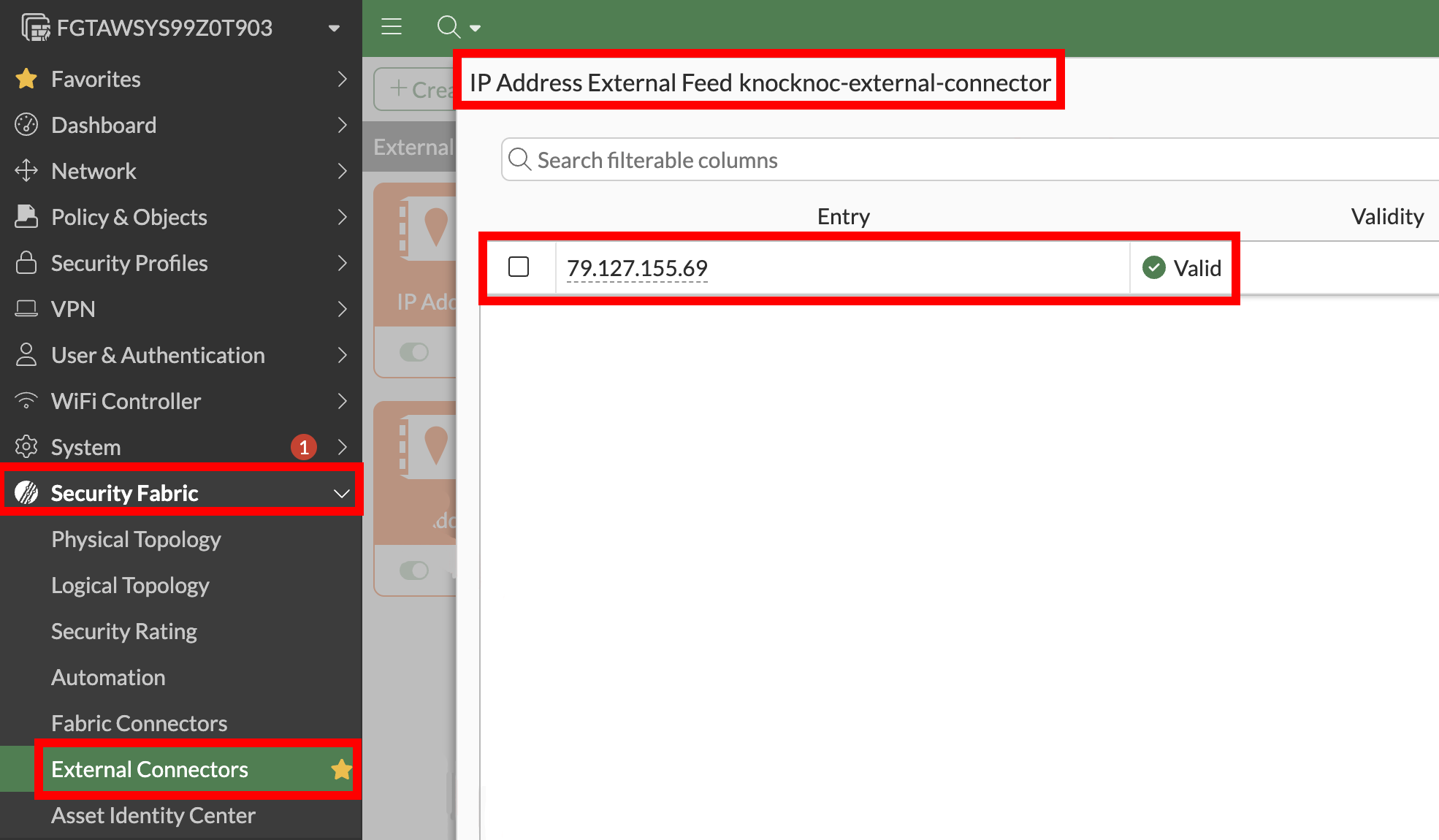Toggle the first IP Address connector switch
Viewport: 1439px width, 840px height.
click(414, 352)
